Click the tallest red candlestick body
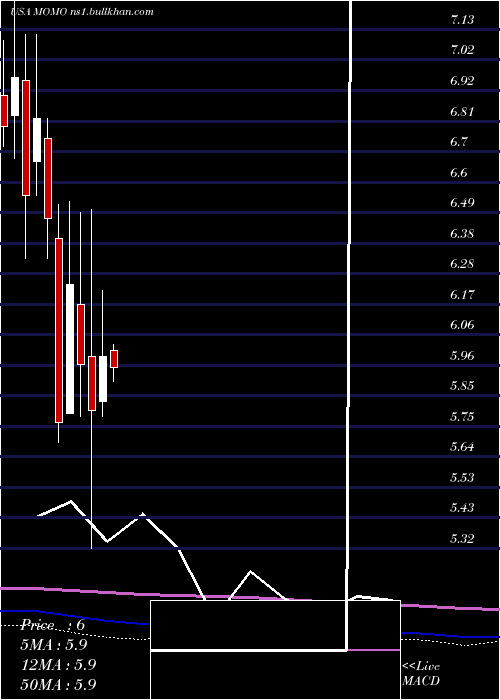 pos(59,330)
